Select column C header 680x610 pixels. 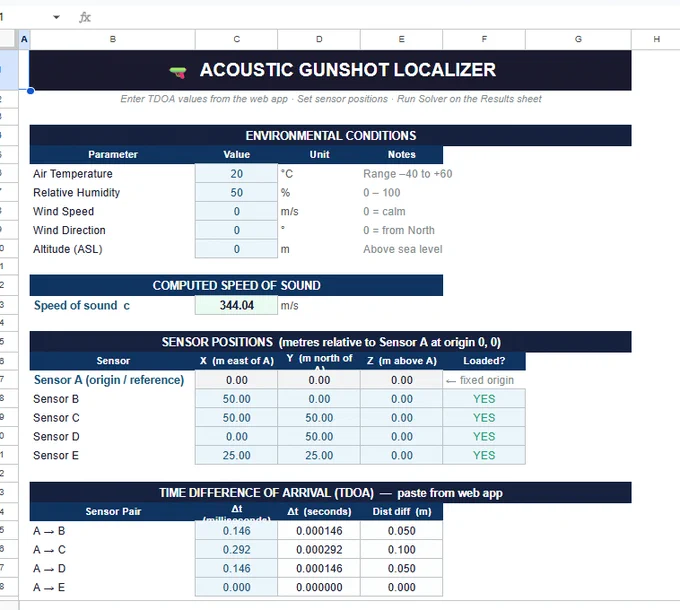pyautogui.click(x=236, y=39)
